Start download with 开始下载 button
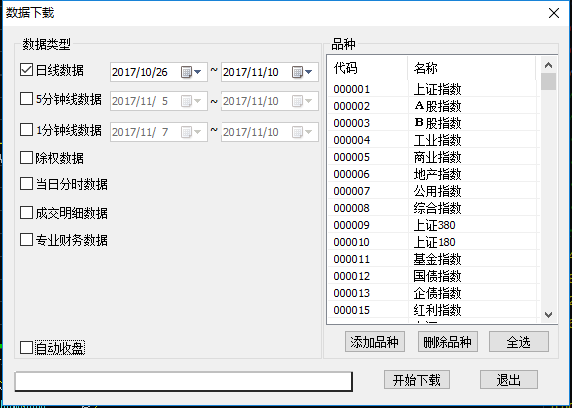This screenshot has width=572, height=408. point(417,380)
